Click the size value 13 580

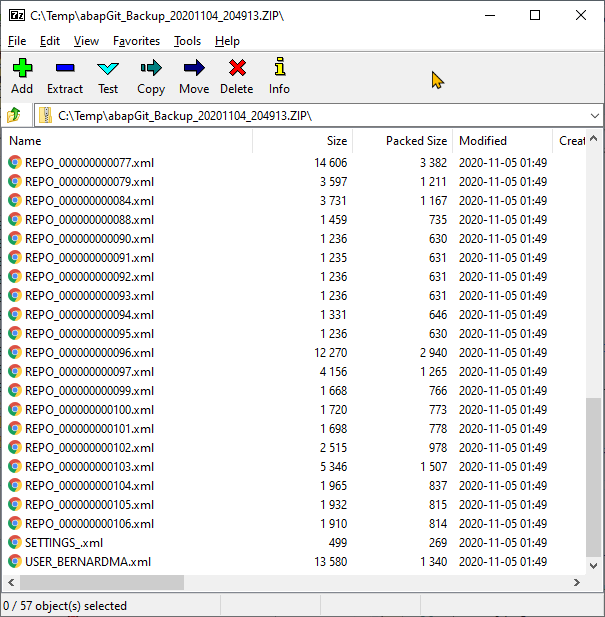click(330, 562)
